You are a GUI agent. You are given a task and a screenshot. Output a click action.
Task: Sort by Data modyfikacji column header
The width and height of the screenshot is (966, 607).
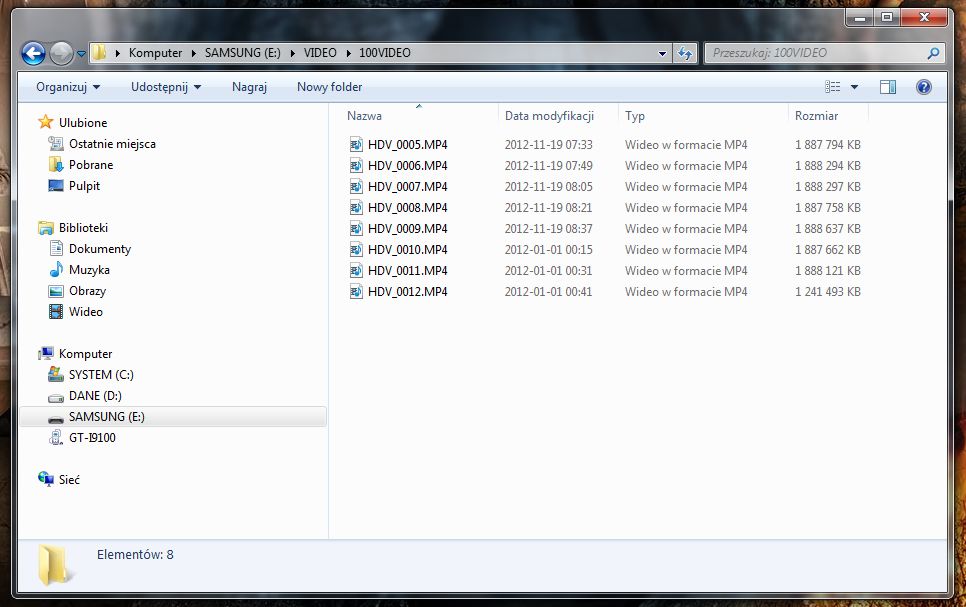(x=549, y=116)
